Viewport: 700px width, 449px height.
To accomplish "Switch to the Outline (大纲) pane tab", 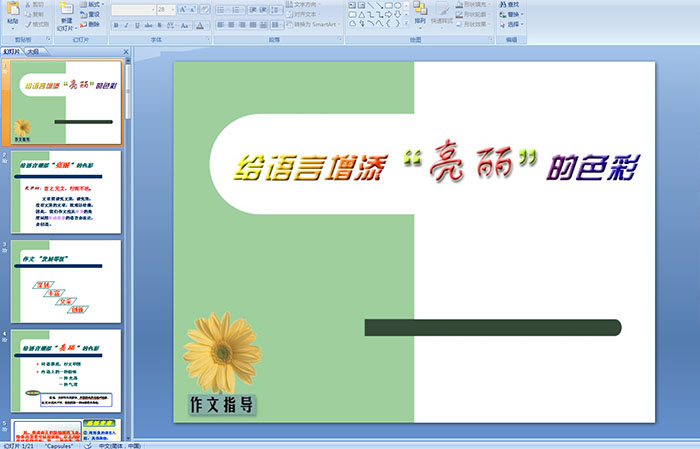I will tap(33, 52).
